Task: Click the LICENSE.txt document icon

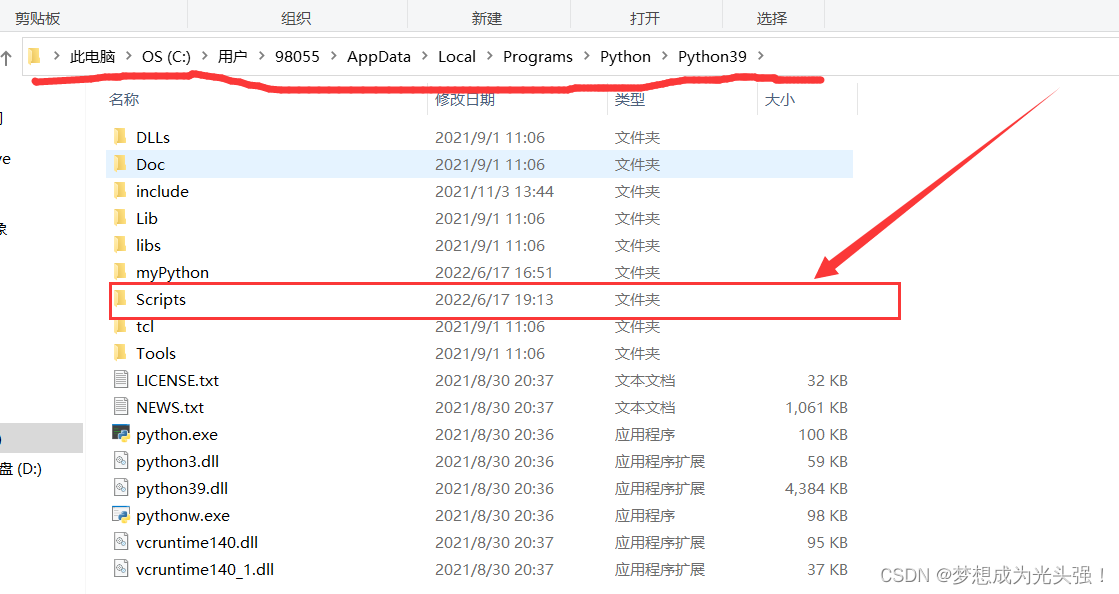Action: click(121, 380)
